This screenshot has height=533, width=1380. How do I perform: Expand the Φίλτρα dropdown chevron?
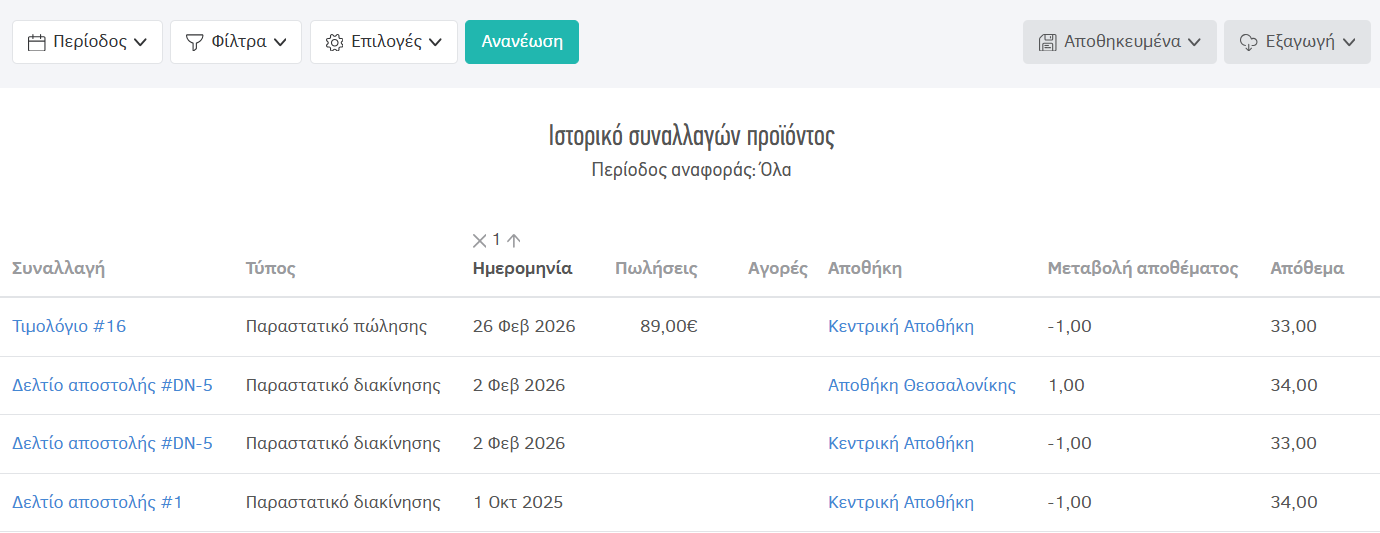tap(280, 42)
